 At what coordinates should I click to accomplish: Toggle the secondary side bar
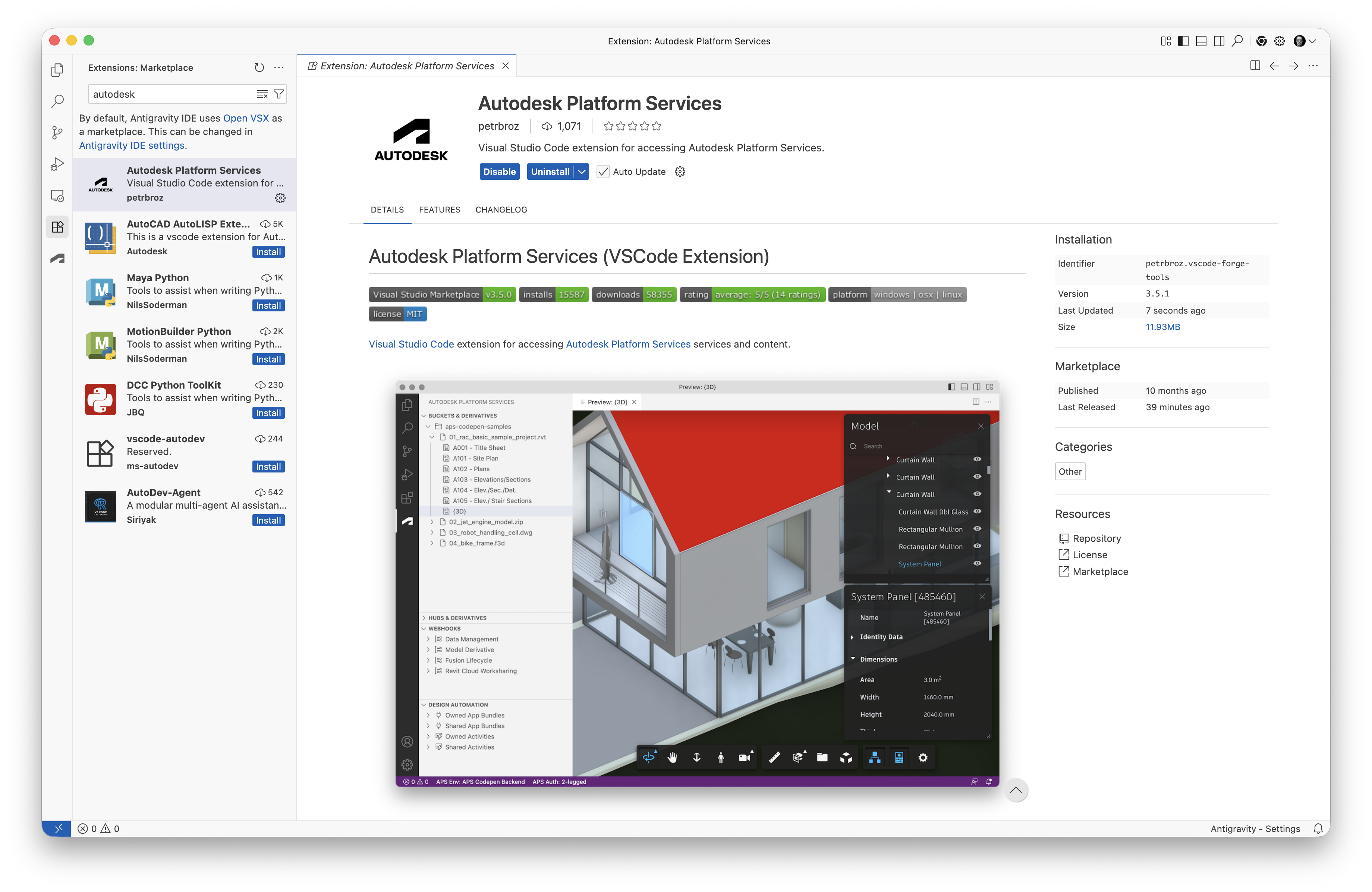tap(1219, 41)
